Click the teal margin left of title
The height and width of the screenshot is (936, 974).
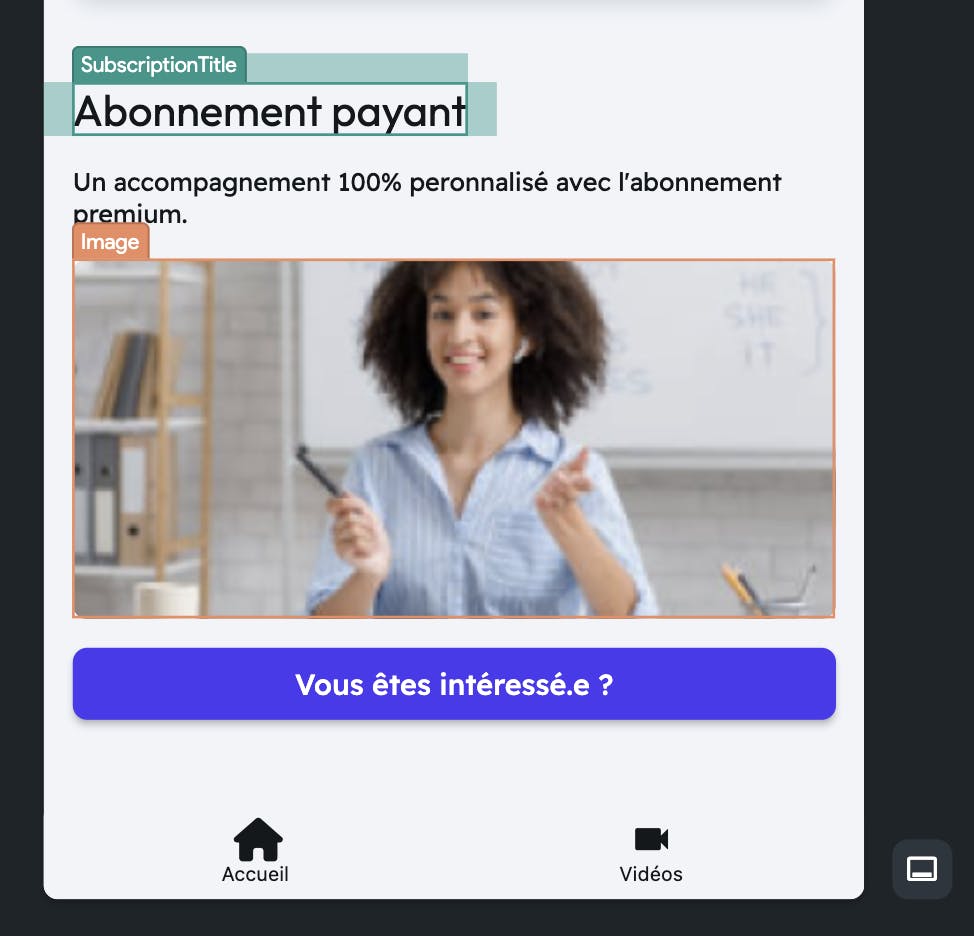pos(58,109)
